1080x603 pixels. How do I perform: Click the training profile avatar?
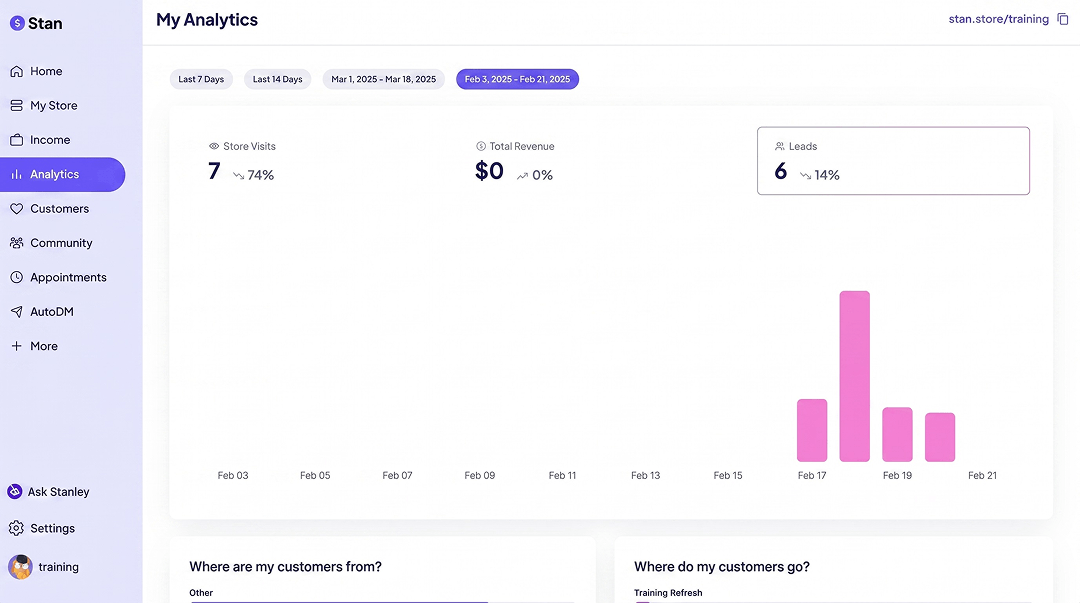click(x=21, y=567)
